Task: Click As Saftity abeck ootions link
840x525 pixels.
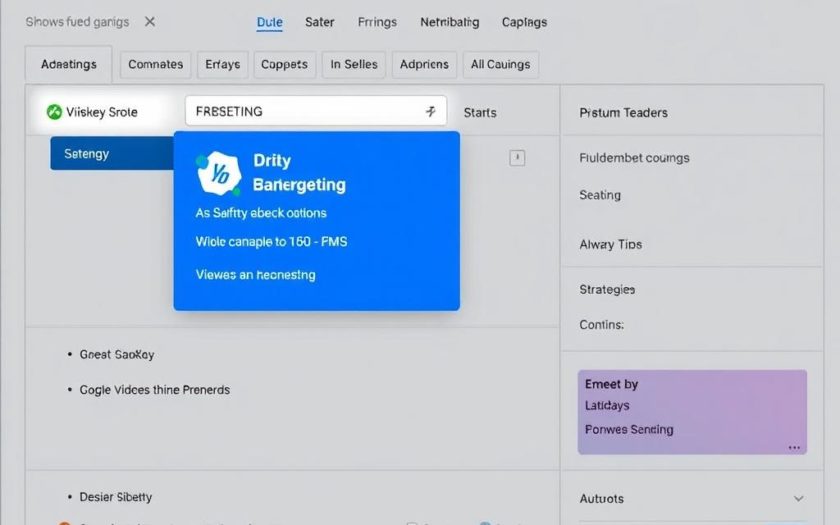Action: 261,213
